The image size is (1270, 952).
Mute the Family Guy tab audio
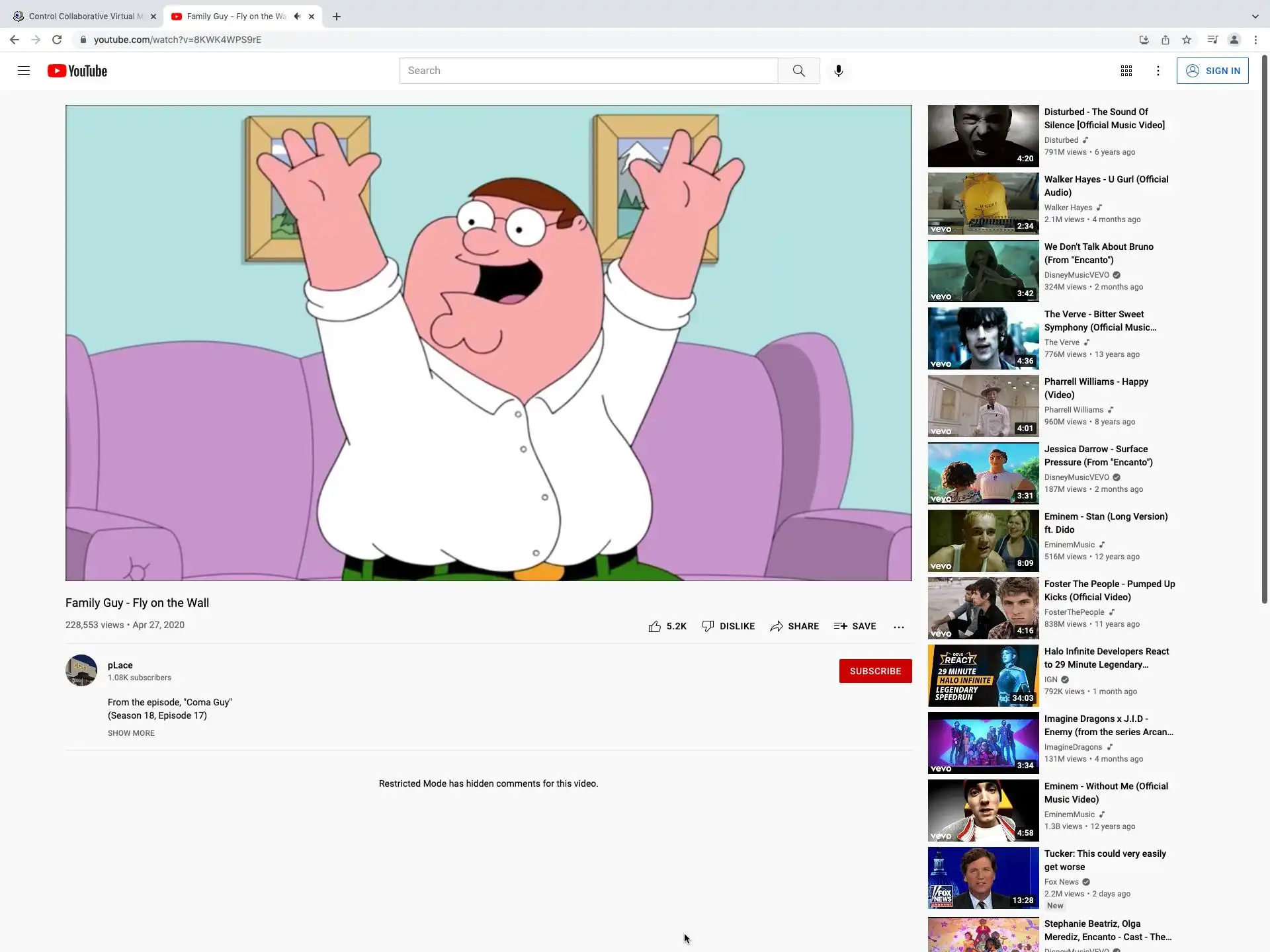pos(298,17)
